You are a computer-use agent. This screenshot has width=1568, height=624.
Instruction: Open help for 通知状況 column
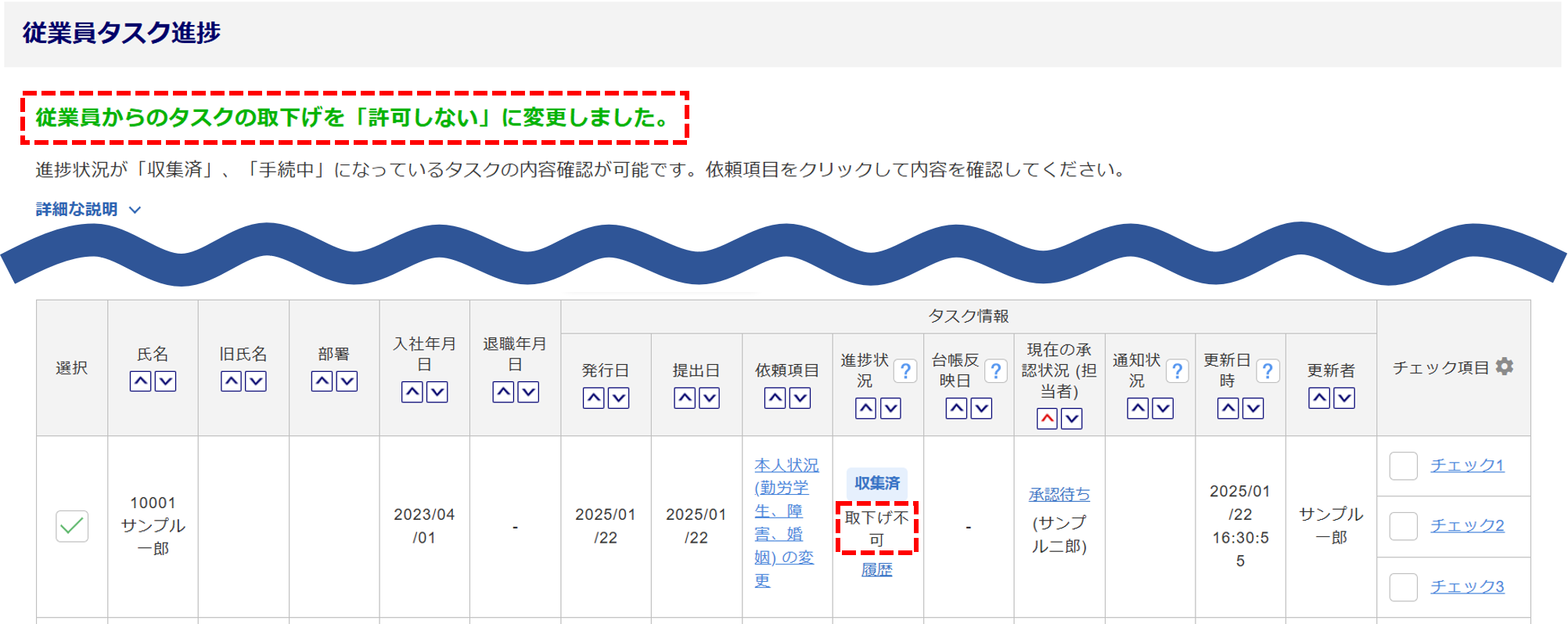coord(1178,370)
